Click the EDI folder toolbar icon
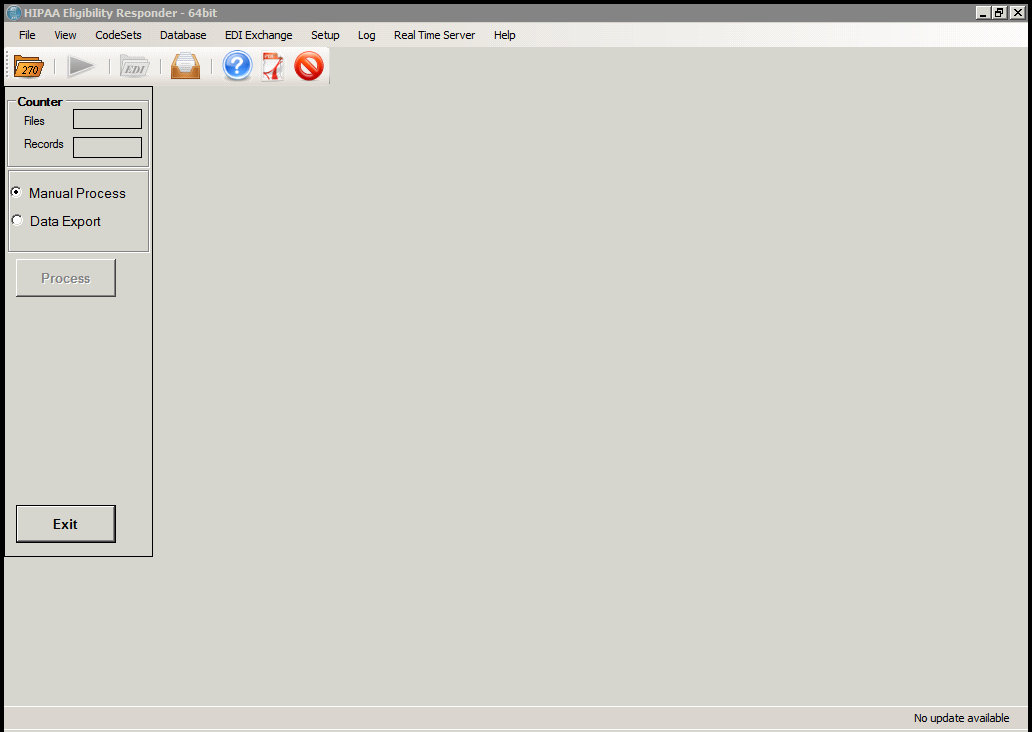Viewport: 1032px width, 732px height. coord(134,66)
